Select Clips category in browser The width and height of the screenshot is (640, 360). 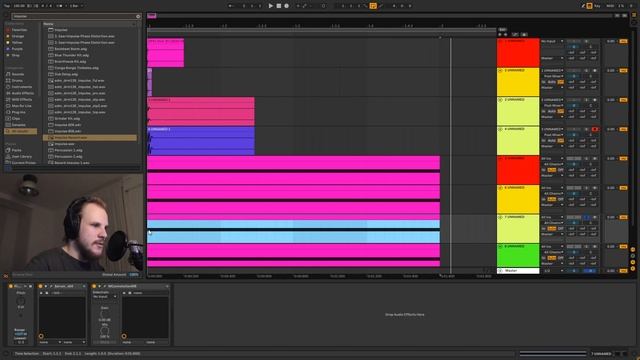pos(16,118)
